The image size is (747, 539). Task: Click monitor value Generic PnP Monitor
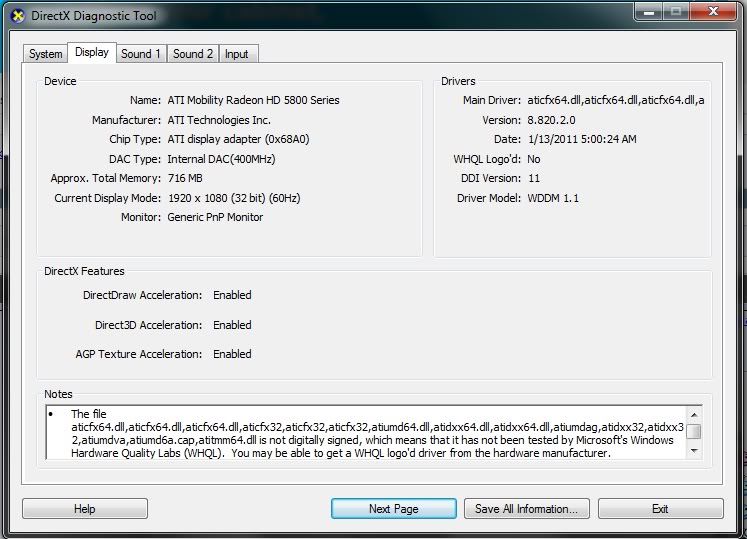(x=215, y=217)
